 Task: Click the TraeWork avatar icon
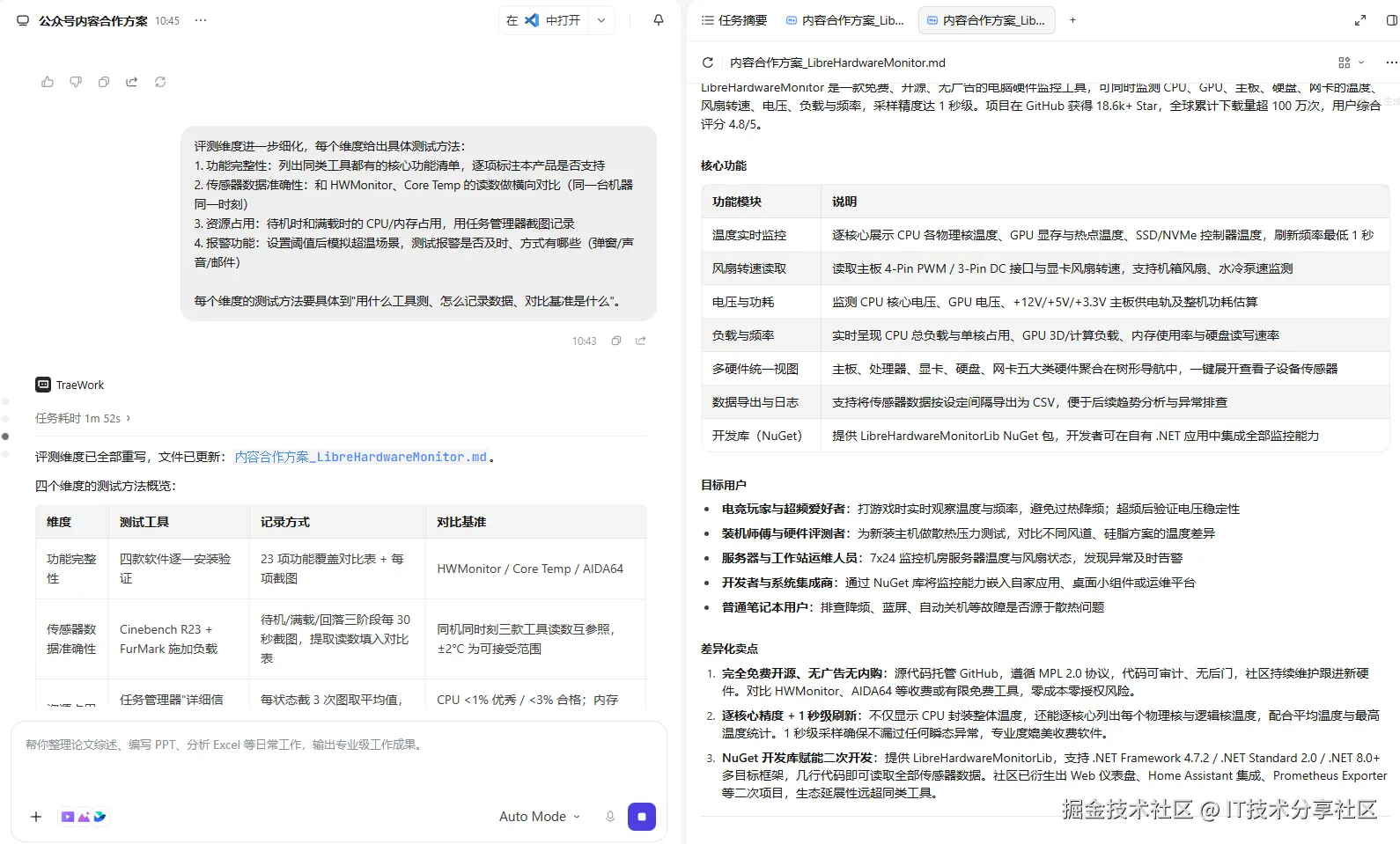(43, 385)
